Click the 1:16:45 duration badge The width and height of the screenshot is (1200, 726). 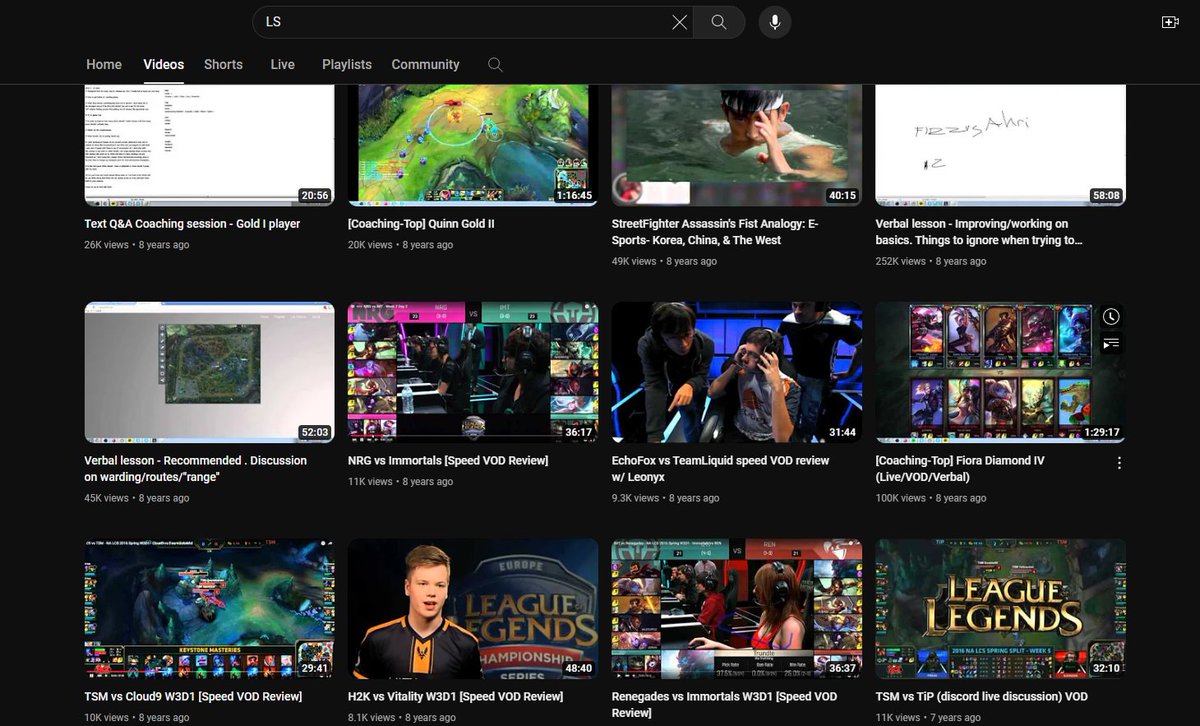(574, 196)
